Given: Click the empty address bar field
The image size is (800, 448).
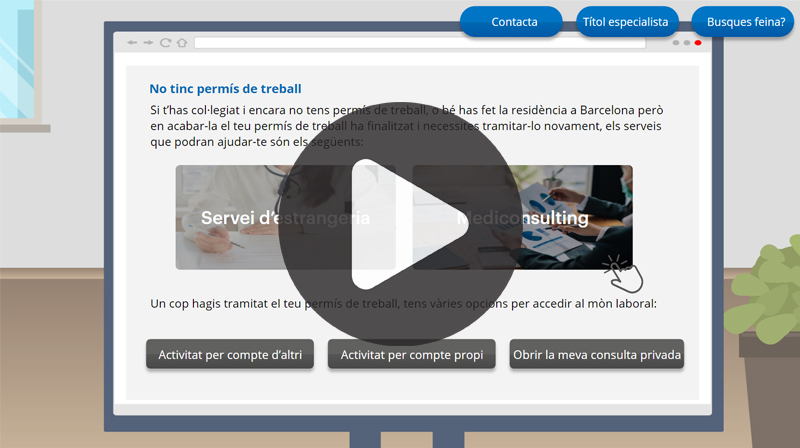Looking at the screenshot, I should coord(430,43).
